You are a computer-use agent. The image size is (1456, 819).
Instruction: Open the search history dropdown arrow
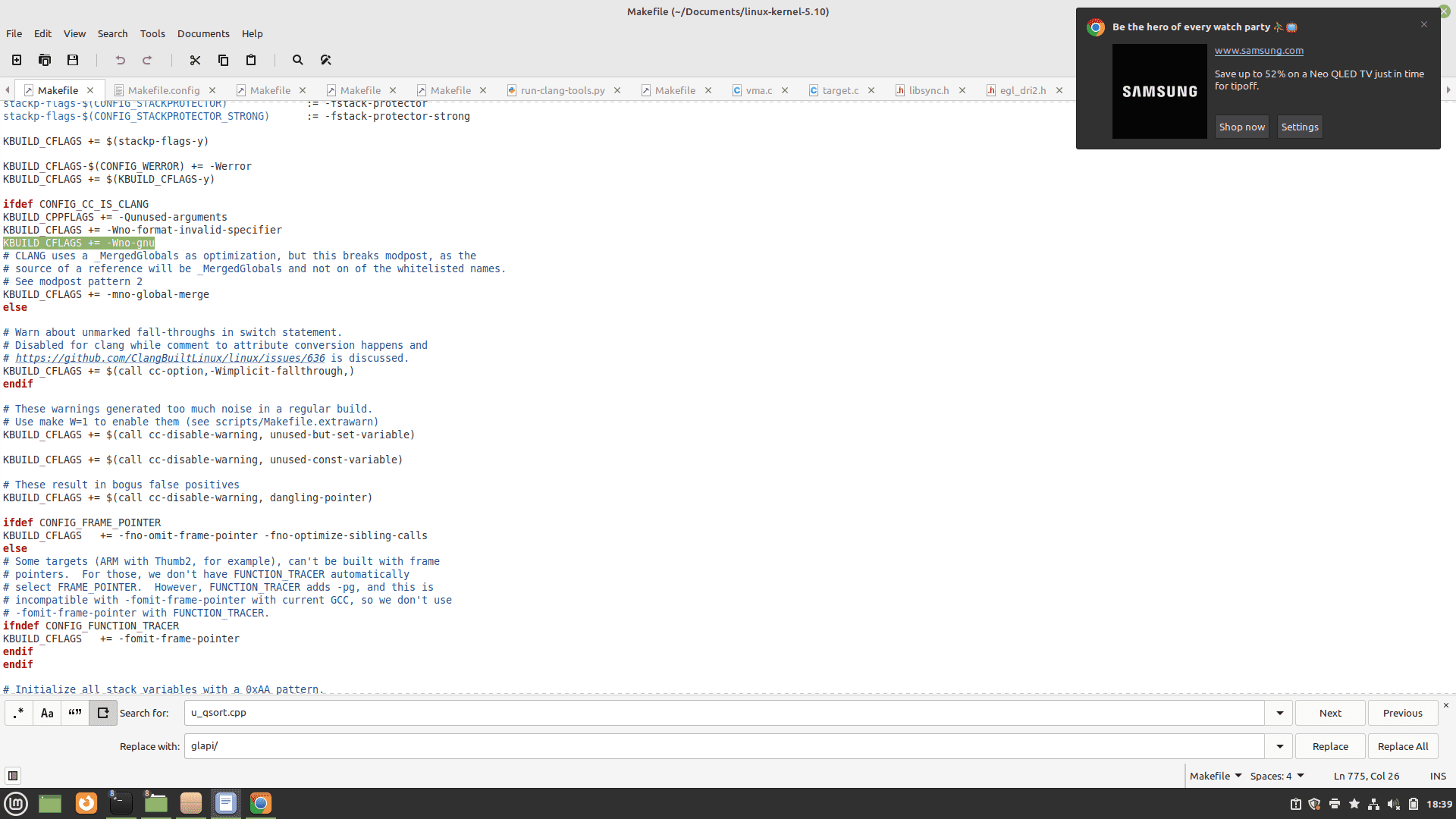pyautogui.click(x=1279, y=713)
